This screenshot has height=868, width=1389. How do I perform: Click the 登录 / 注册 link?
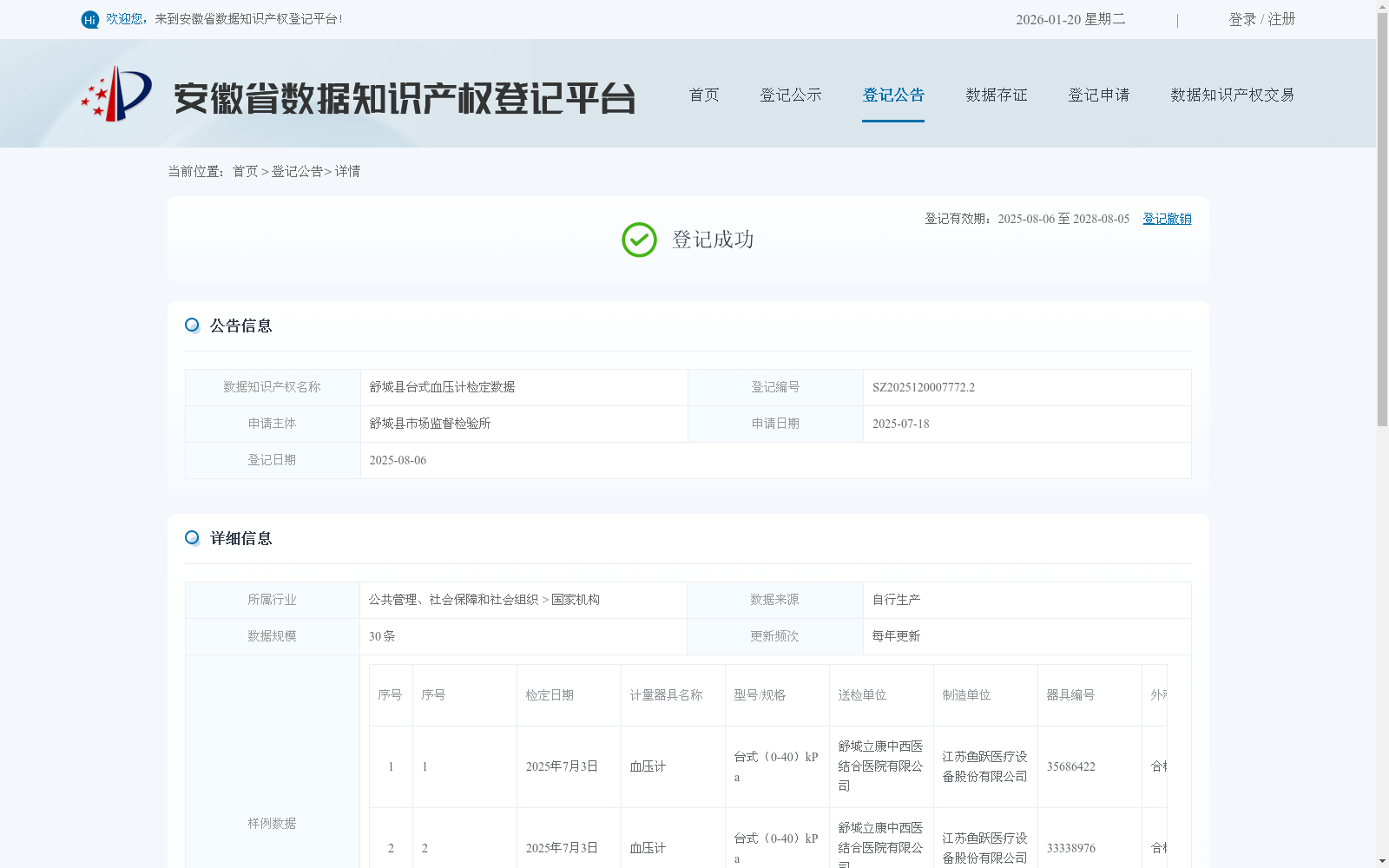pos(1262,19)
